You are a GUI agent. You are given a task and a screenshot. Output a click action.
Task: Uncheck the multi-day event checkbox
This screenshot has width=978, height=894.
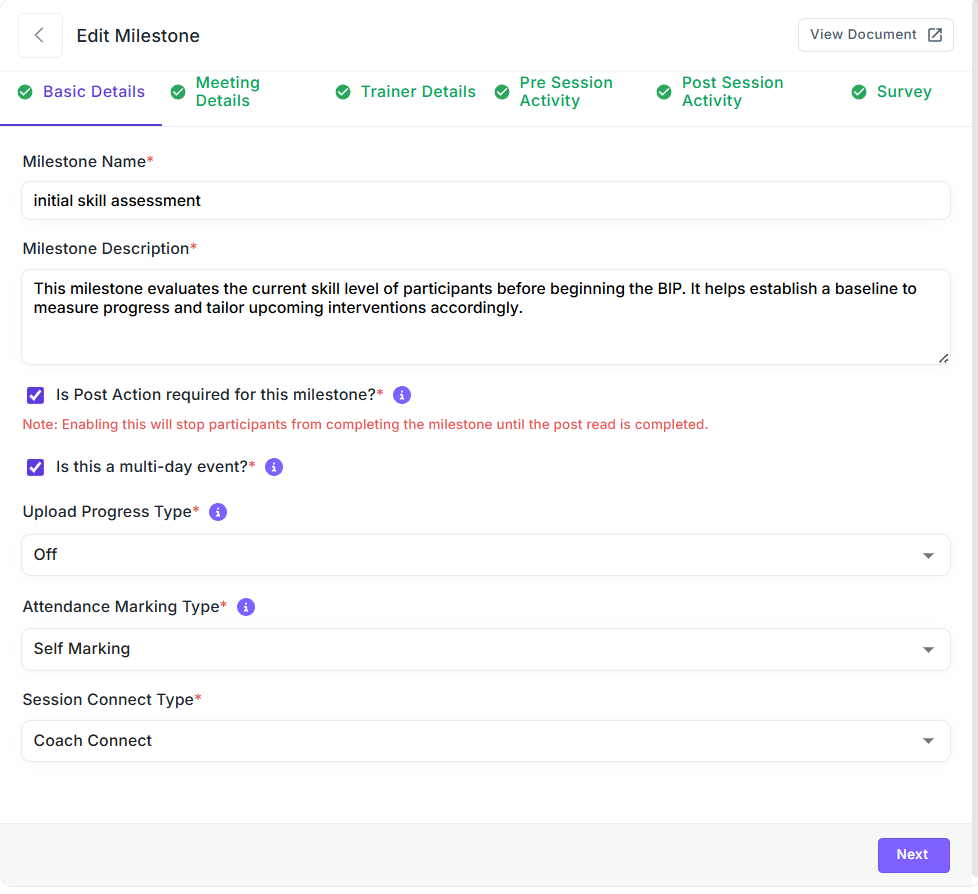click(36, 467)
